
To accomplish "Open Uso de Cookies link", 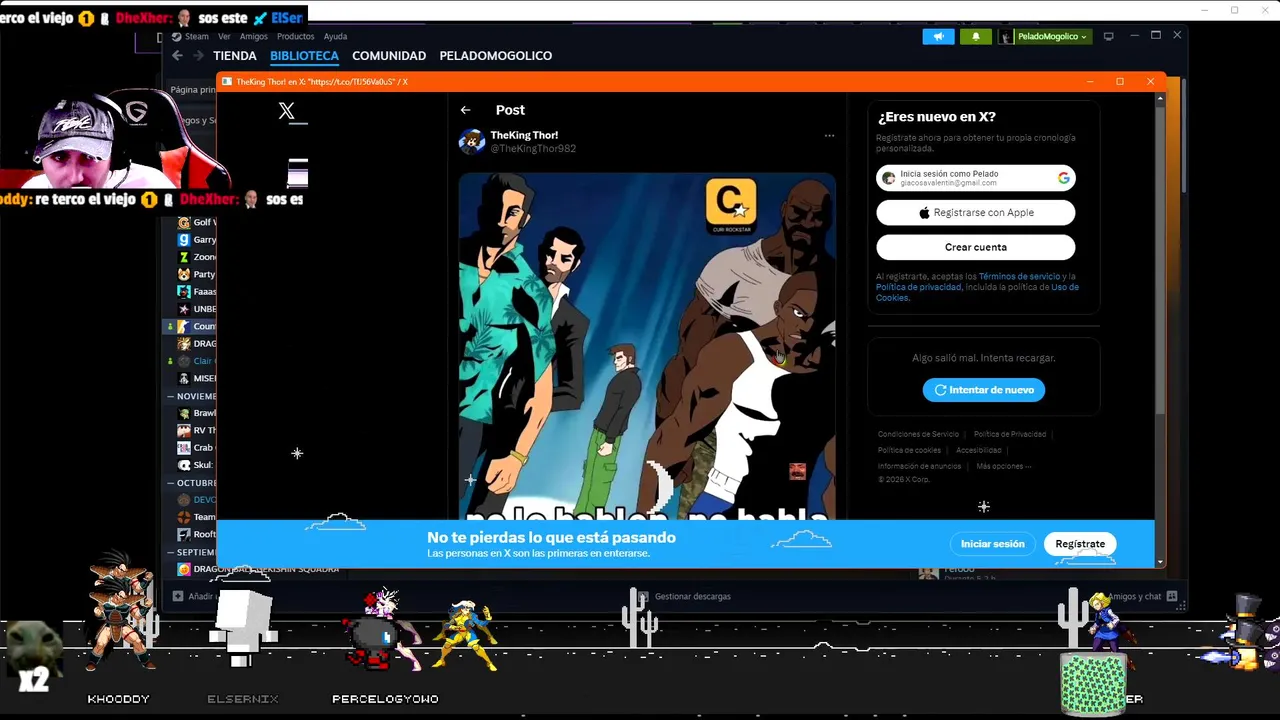I will (x=978, y=292).
